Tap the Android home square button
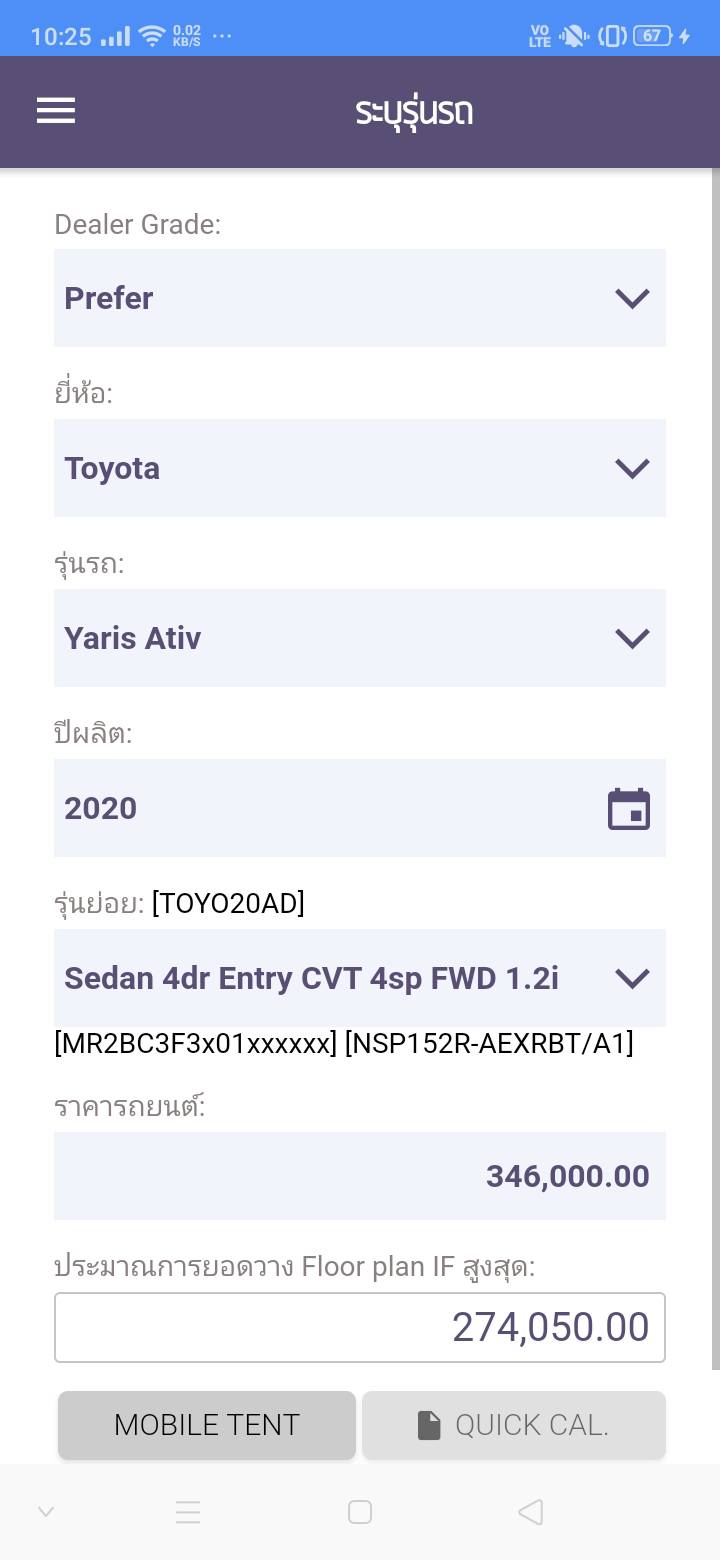Screen dimensions: 720x1560 360,1512
